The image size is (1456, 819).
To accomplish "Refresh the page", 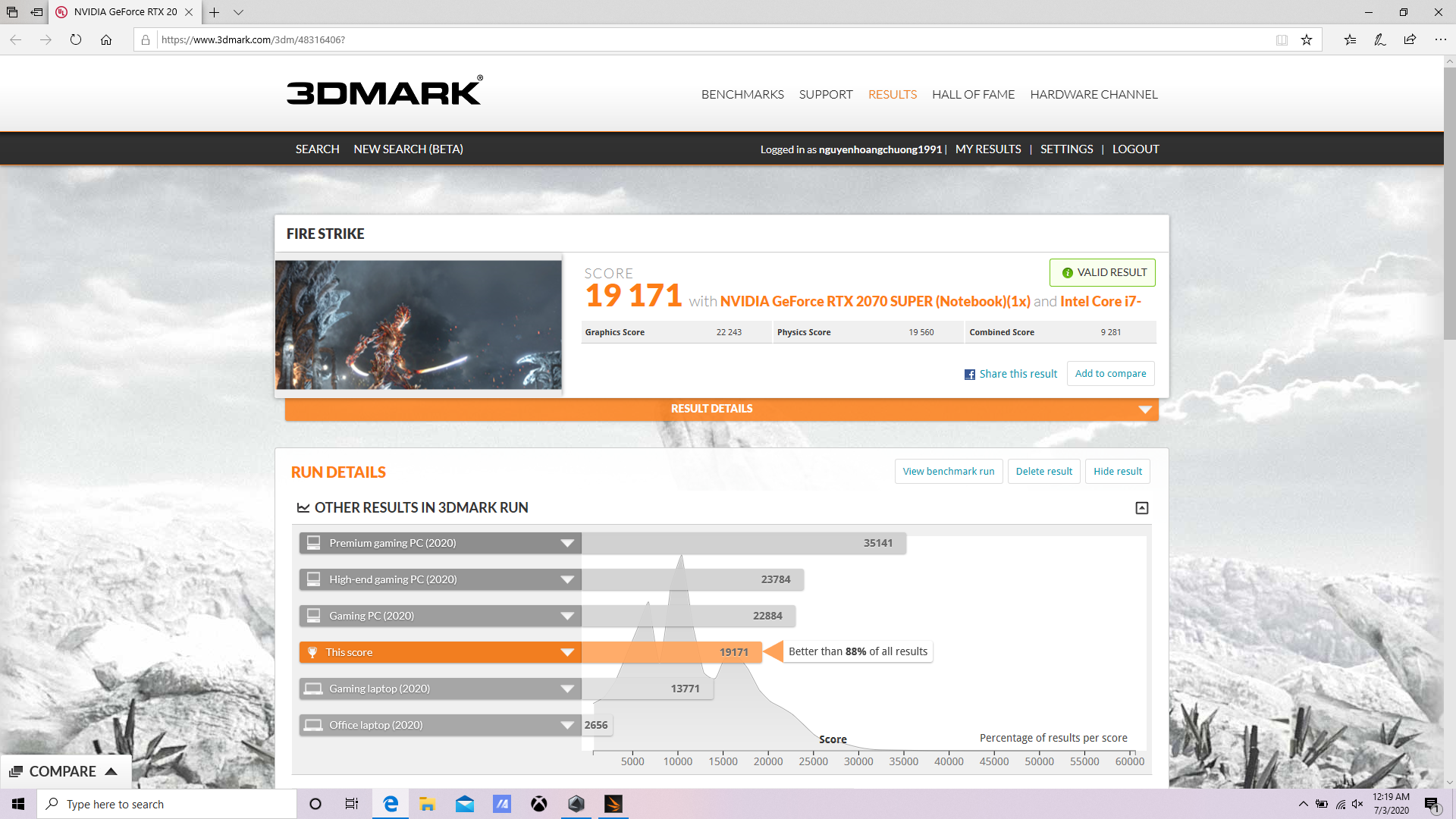I will pyautogui.click(x=76, y=40).
